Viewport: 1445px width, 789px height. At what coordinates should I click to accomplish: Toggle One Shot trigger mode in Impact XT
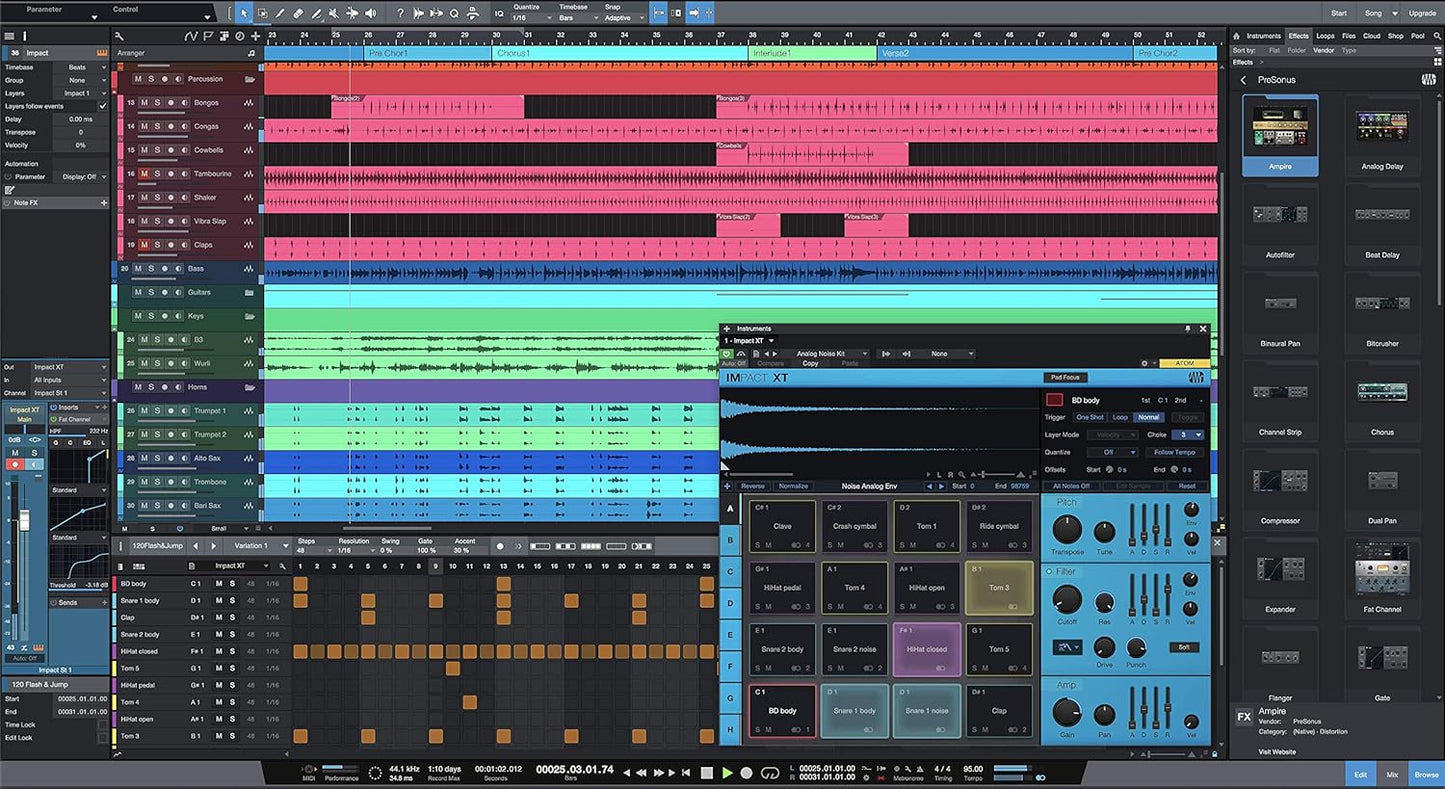point(1090,416)
